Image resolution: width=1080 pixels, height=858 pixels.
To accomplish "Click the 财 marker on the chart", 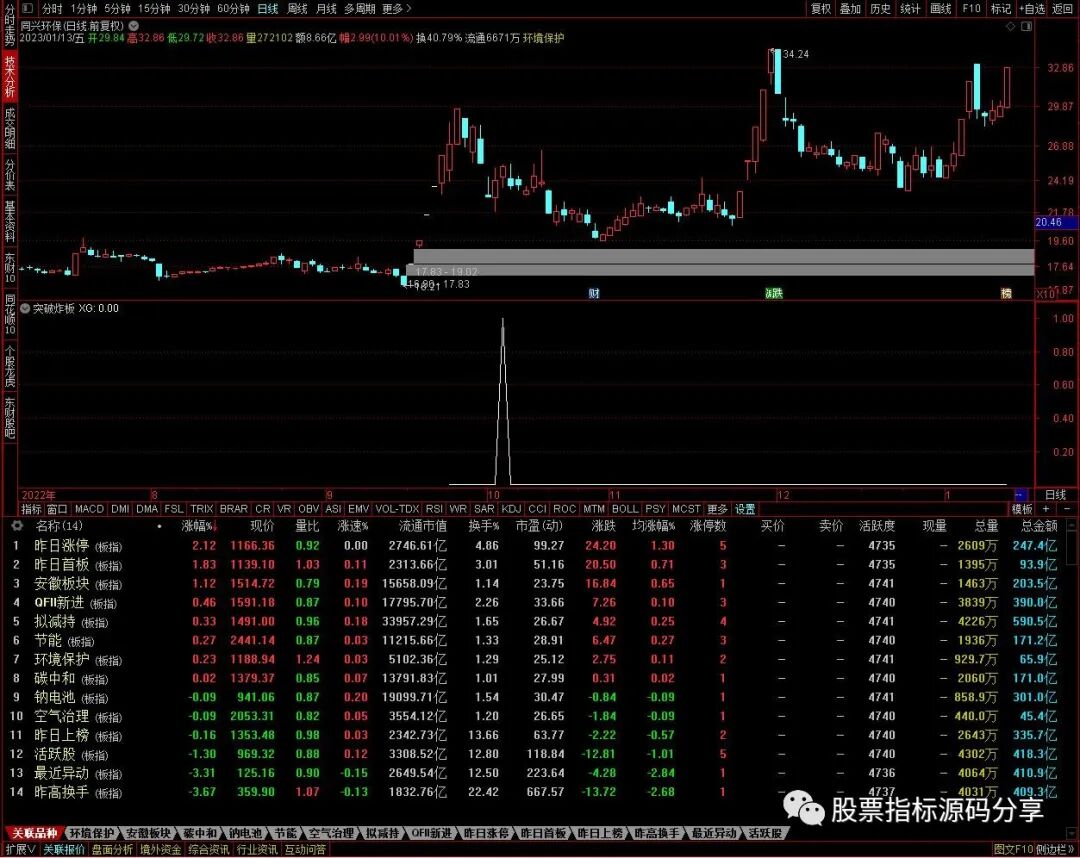I will pyautogui.click(x=594, y=293).
